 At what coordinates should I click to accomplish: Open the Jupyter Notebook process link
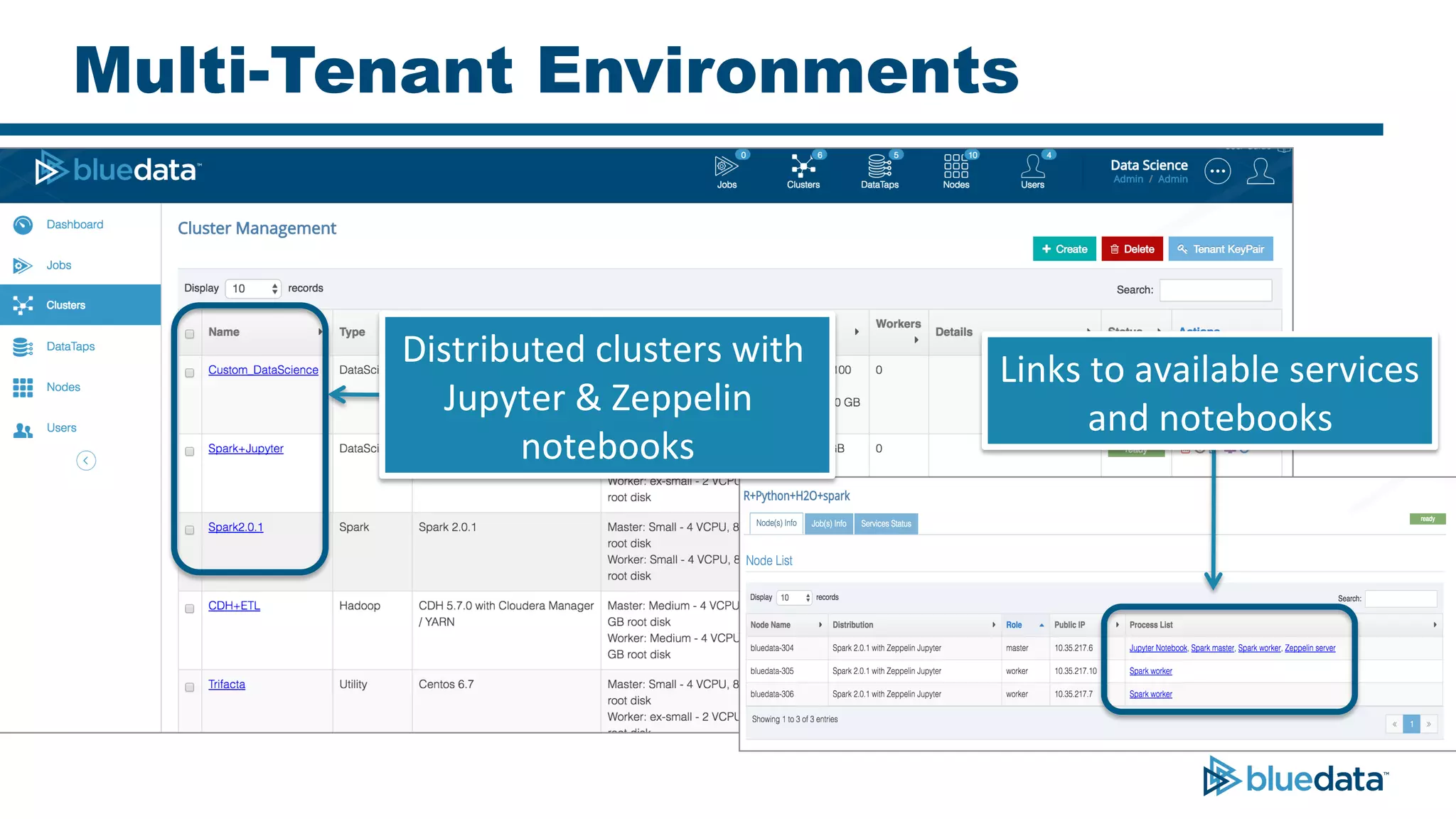pos(1157,648)
